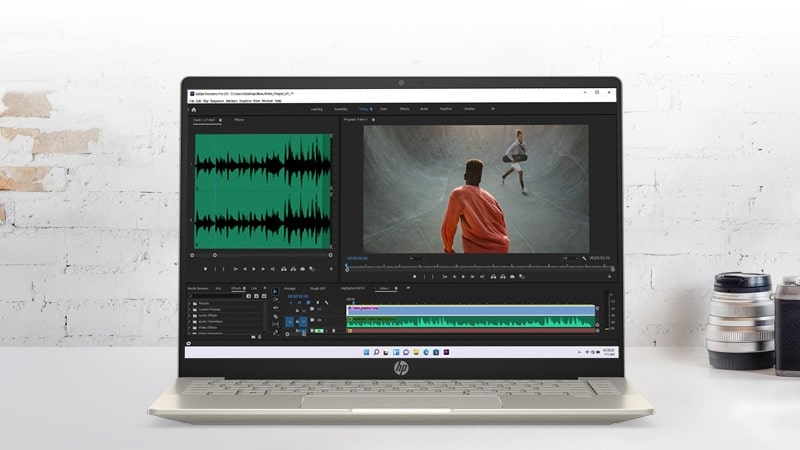
Task: Switch to the Color workspace tab
Action: [384, 109]
